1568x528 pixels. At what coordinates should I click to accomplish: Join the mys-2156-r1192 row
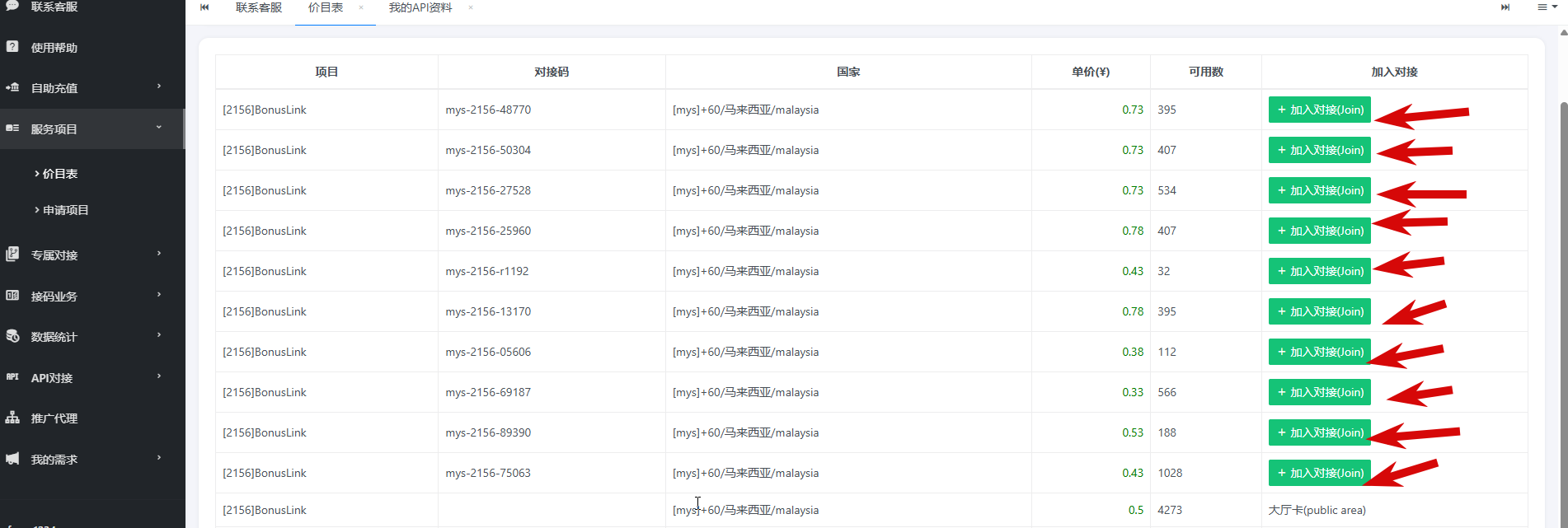(x=1319, y=271)
